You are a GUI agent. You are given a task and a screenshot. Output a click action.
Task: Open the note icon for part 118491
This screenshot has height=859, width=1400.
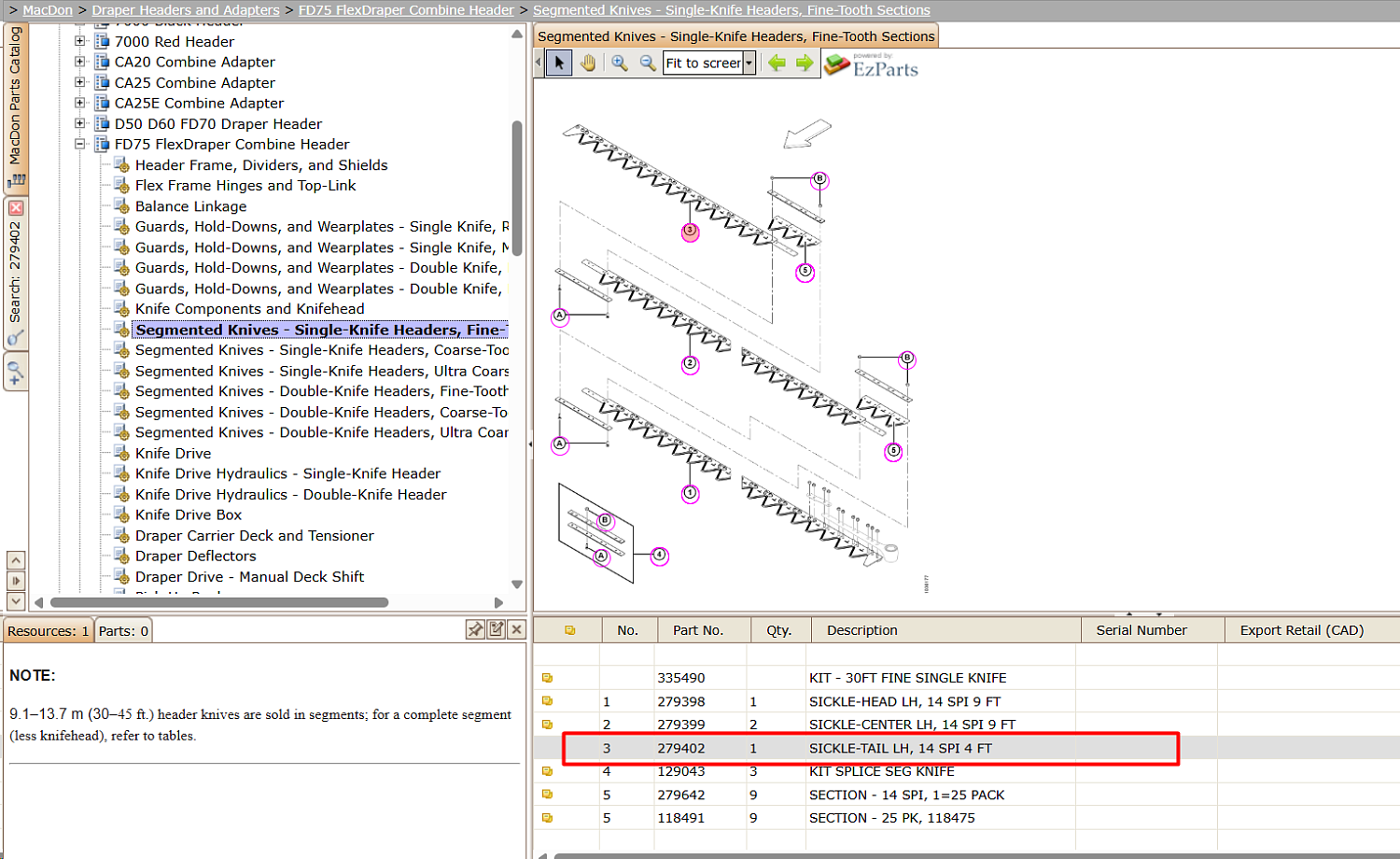[x=548, y=818]
